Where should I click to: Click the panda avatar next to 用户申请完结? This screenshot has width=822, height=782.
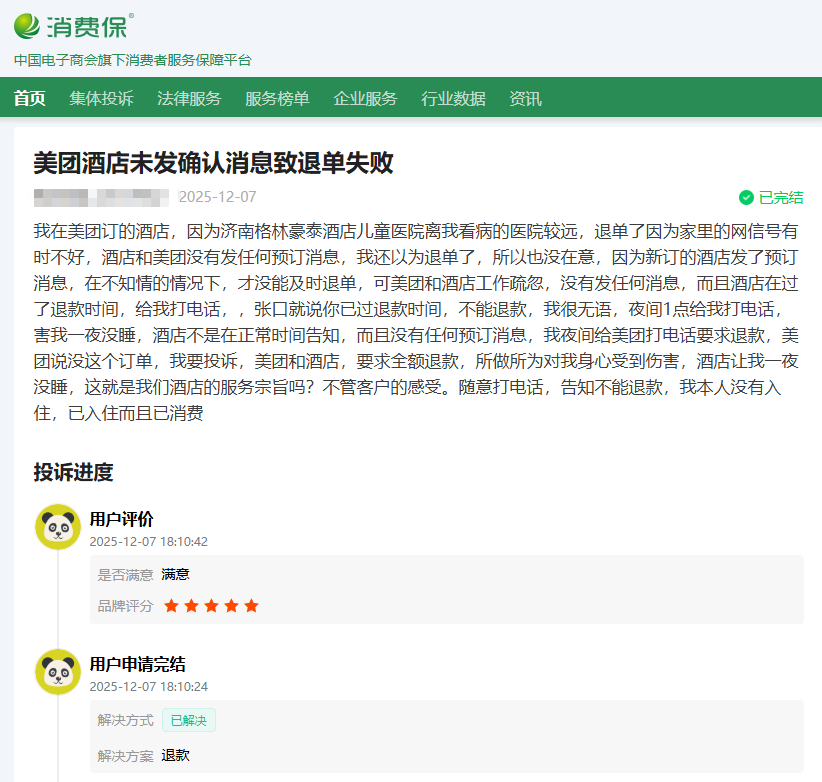click(58, 672)
